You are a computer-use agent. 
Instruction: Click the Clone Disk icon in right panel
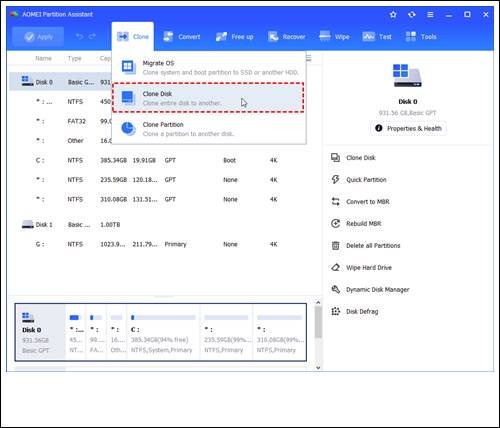(335, 157)
